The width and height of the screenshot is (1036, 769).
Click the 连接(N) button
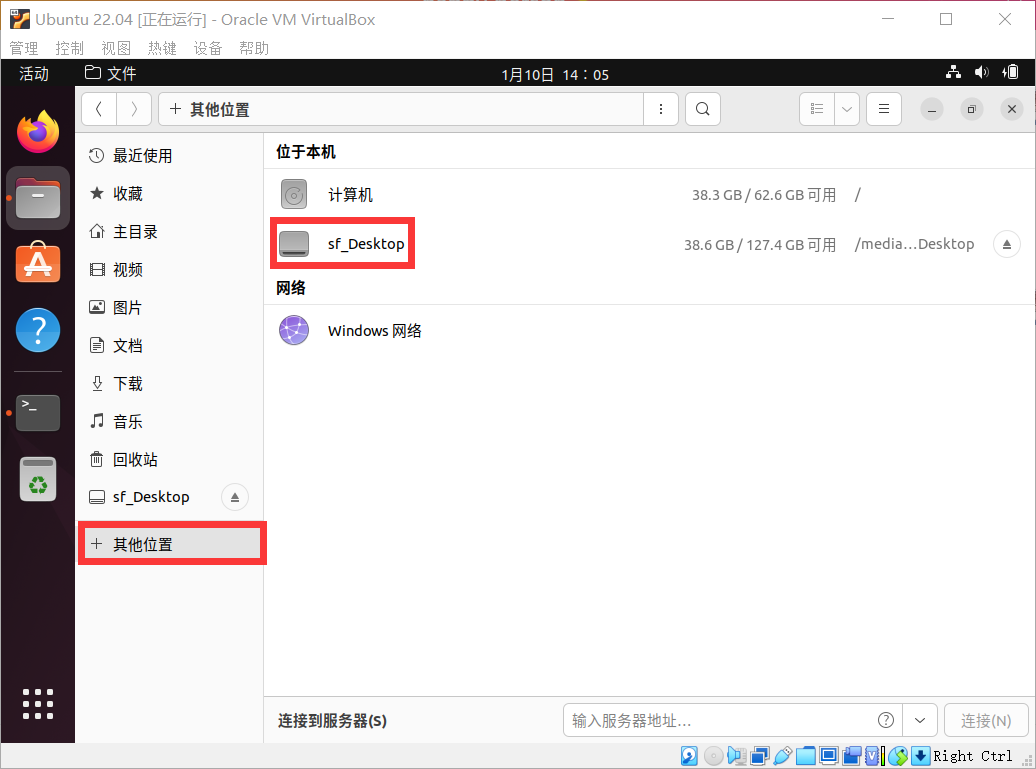pyautogui.click(x=986, y=720)
